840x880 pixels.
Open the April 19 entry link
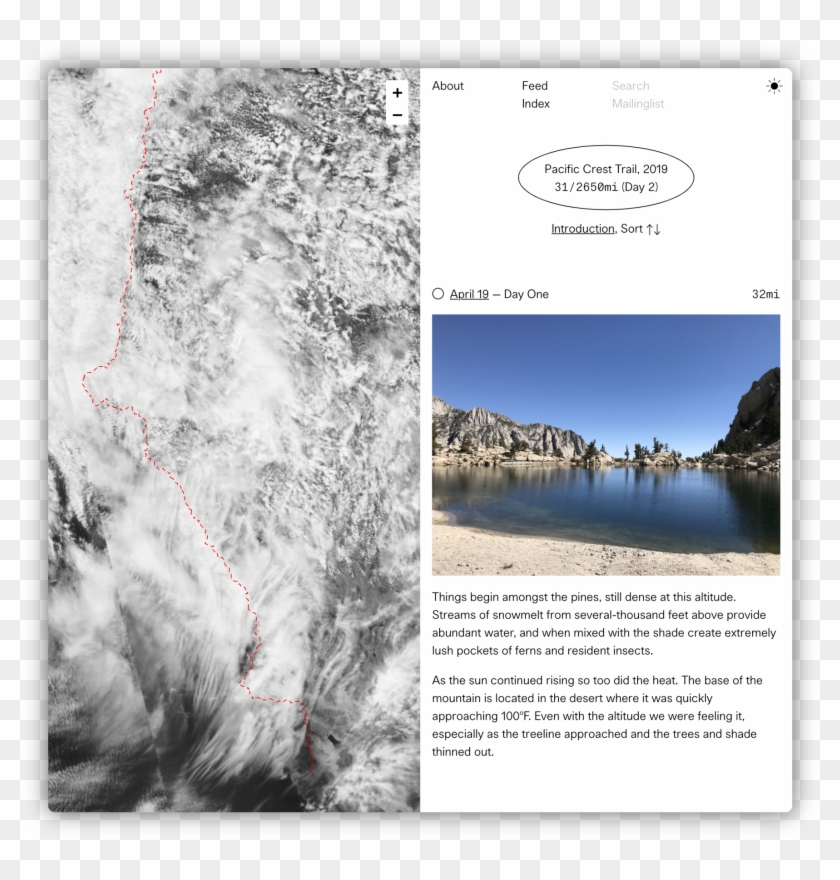[x=469, y=294]
